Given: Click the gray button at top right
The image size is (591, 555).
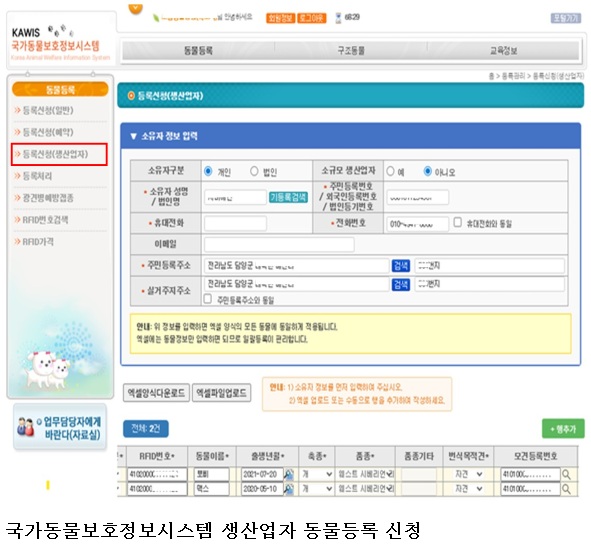Looking at the screenshot, I should pos(565,18).
